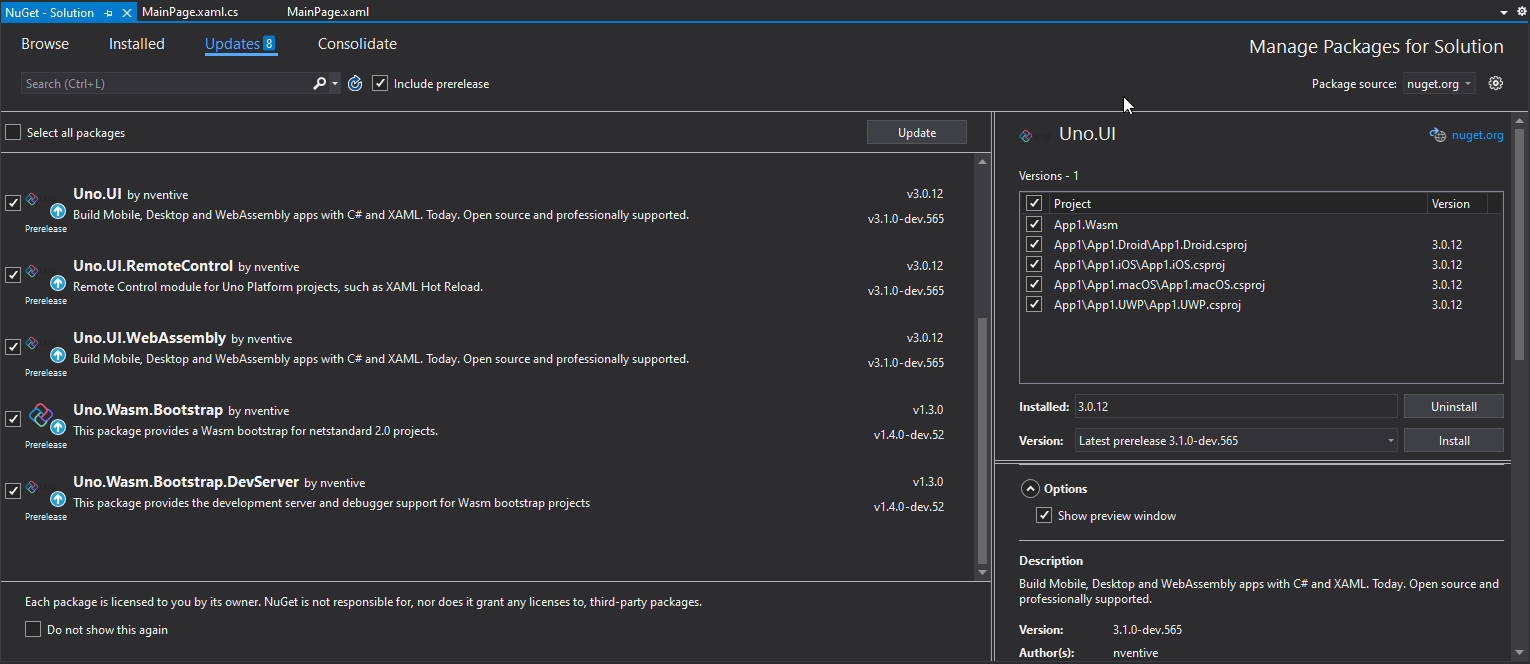Close the NuGet - Solution tab
Screen dimensions: 1530x664
[x=126, y=13]
